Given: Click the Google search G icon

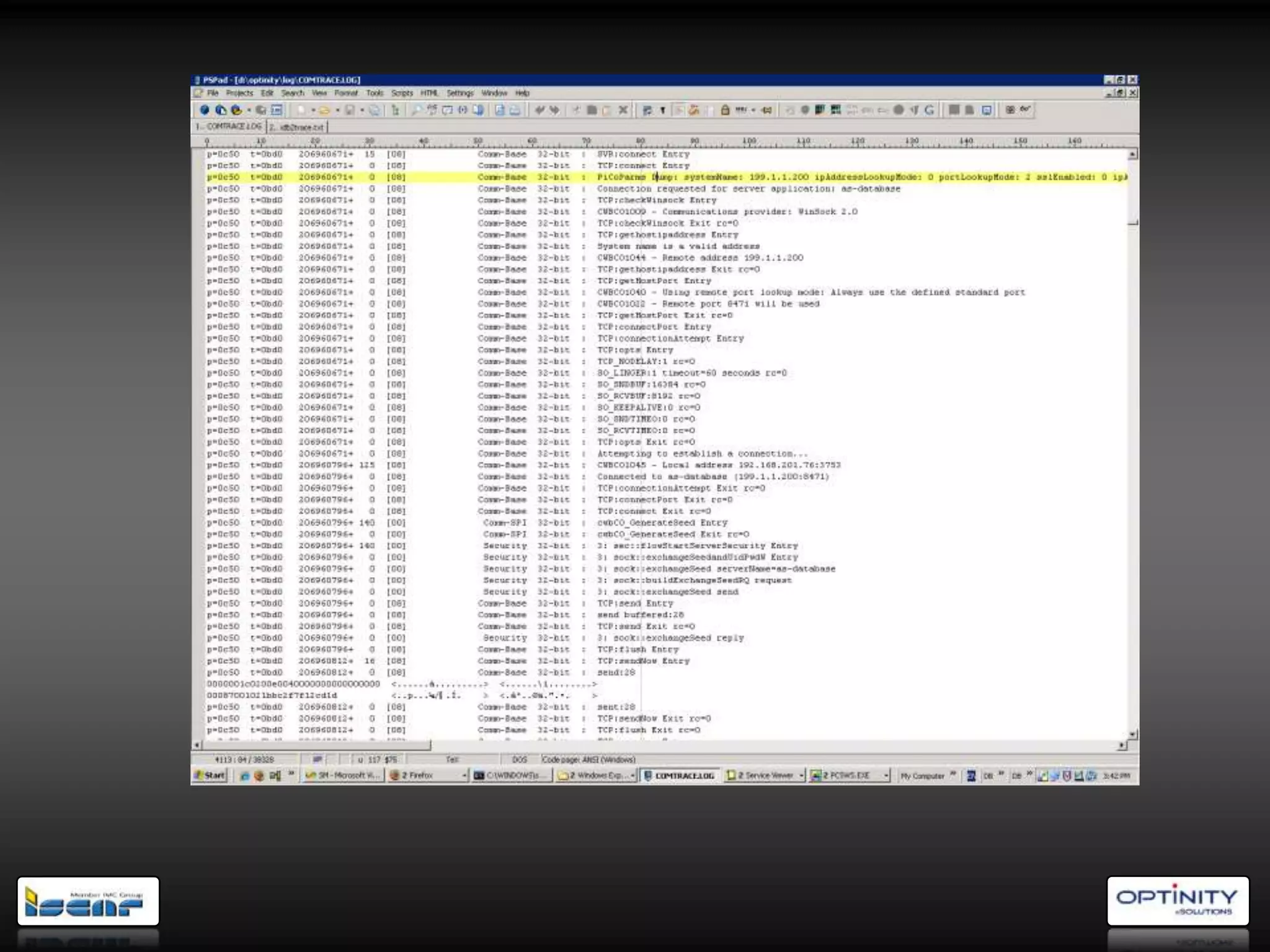Looking at the screenshot, I should tap(929, 110).
